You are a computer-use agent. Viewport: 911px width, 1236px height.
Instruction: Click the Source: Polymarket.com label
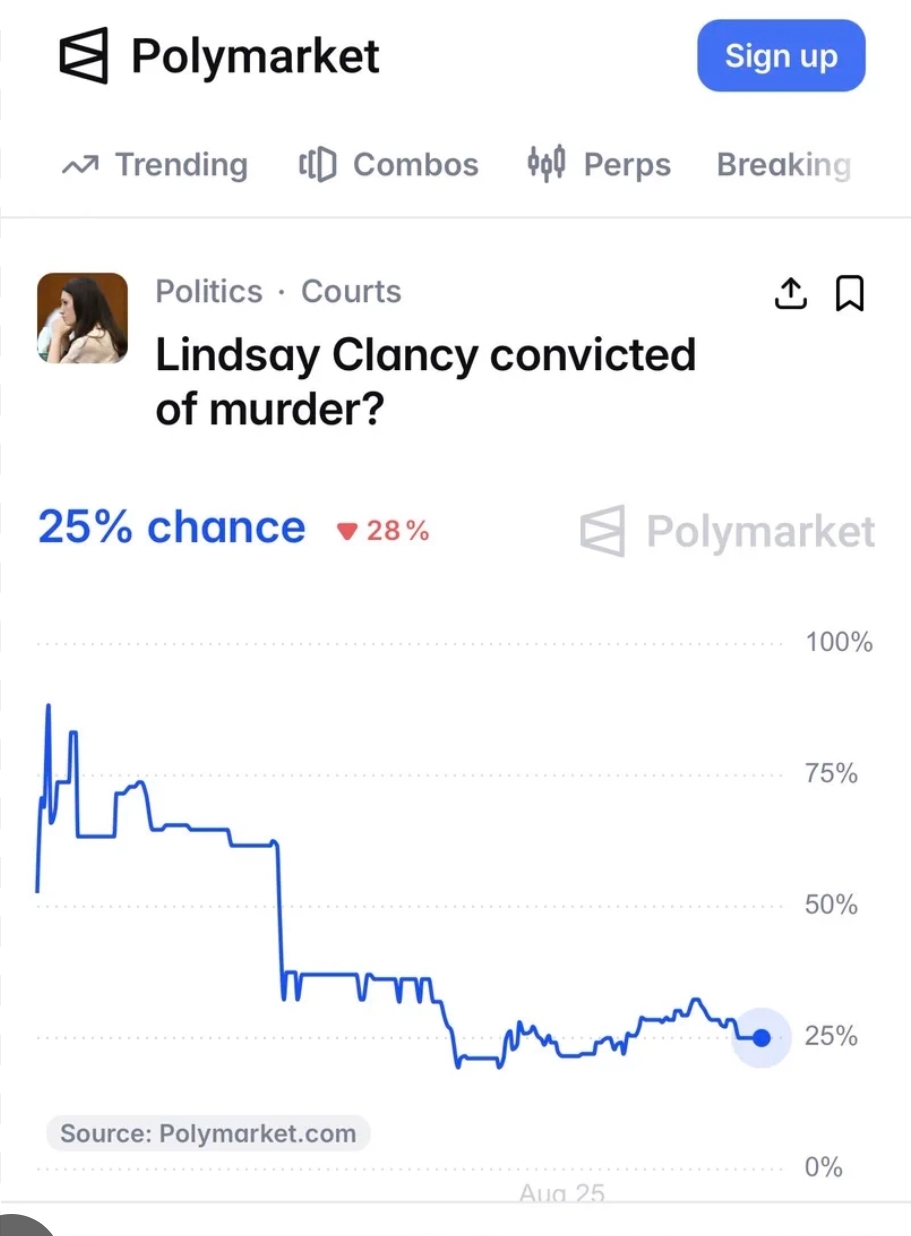(208, 1134)
